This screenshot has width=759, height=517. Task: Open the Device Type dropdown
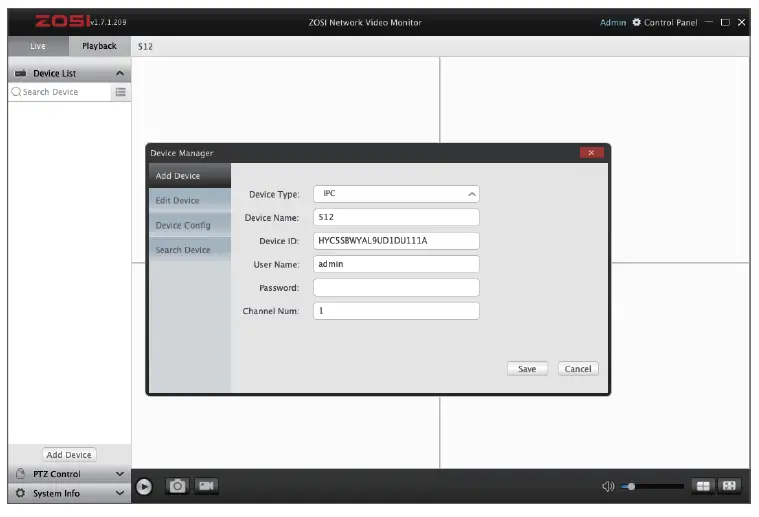point(396,194)
